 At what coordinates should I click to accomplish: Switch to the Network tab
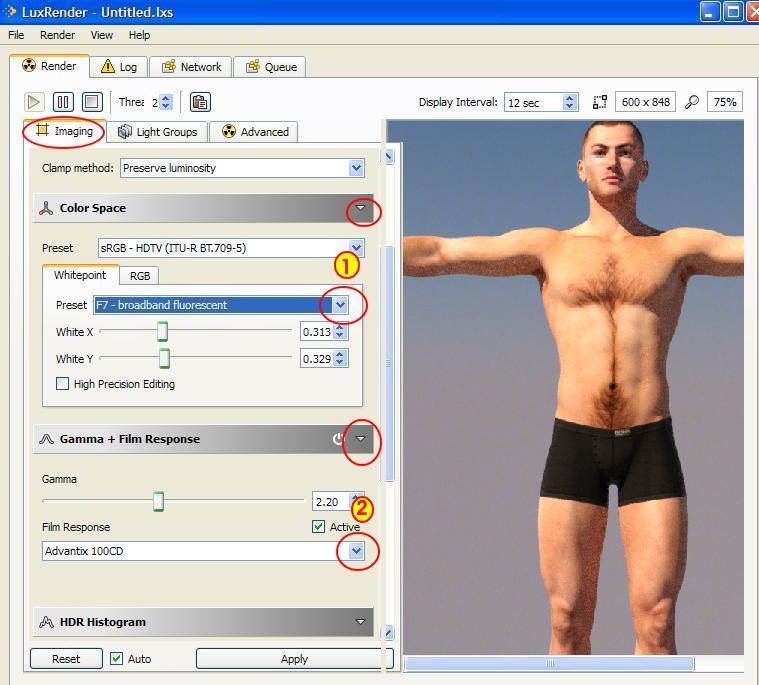pos(192,67)
